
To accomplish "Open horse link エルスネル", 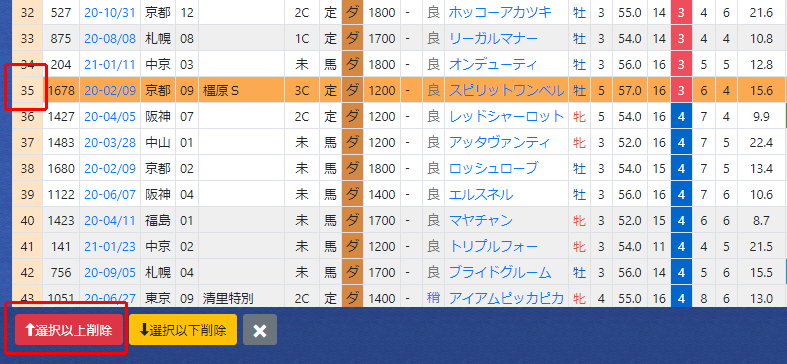I will [480, 194].
